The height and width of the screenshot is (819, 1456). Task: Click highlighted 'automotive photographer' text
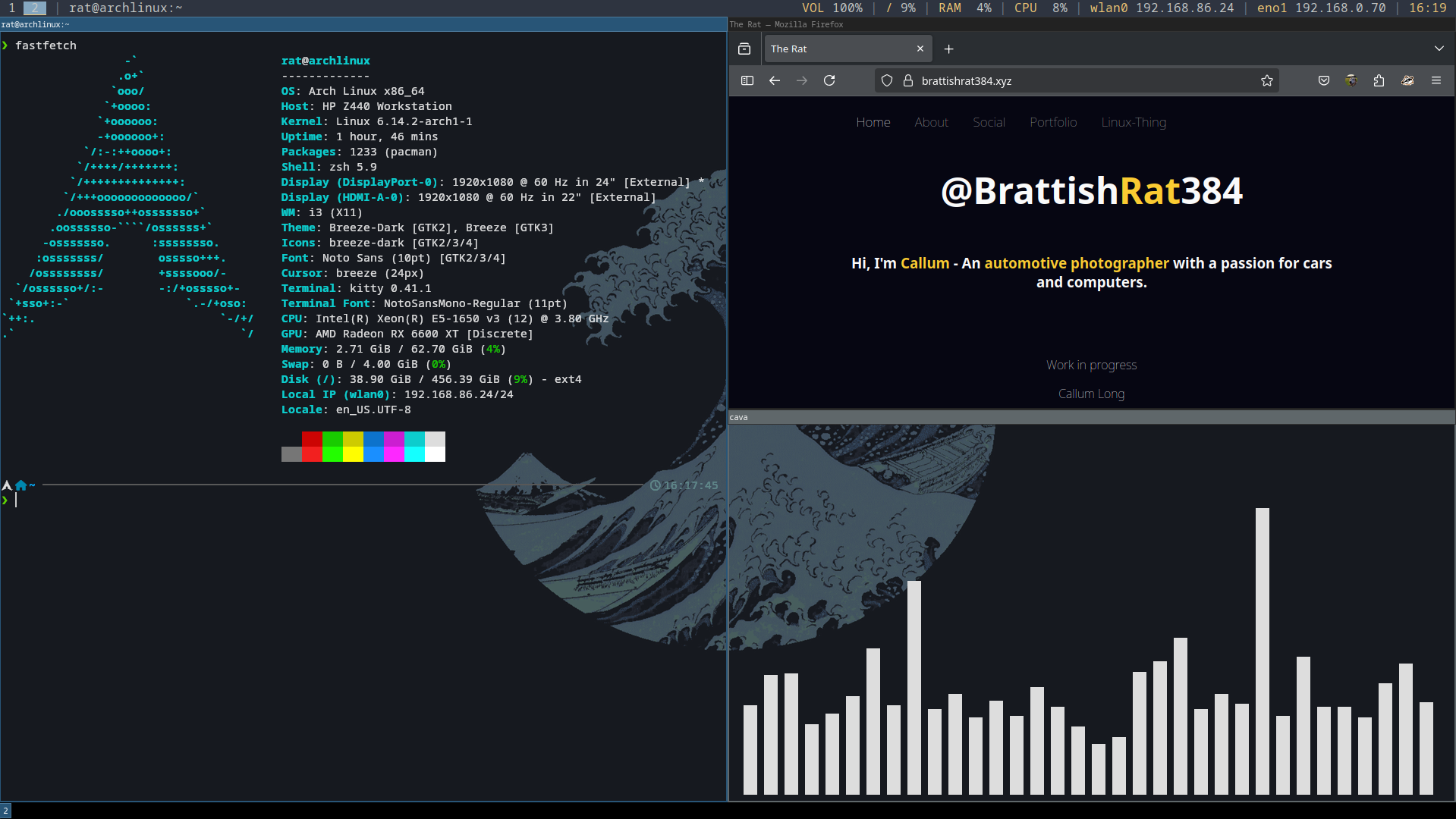point(1077,263)
